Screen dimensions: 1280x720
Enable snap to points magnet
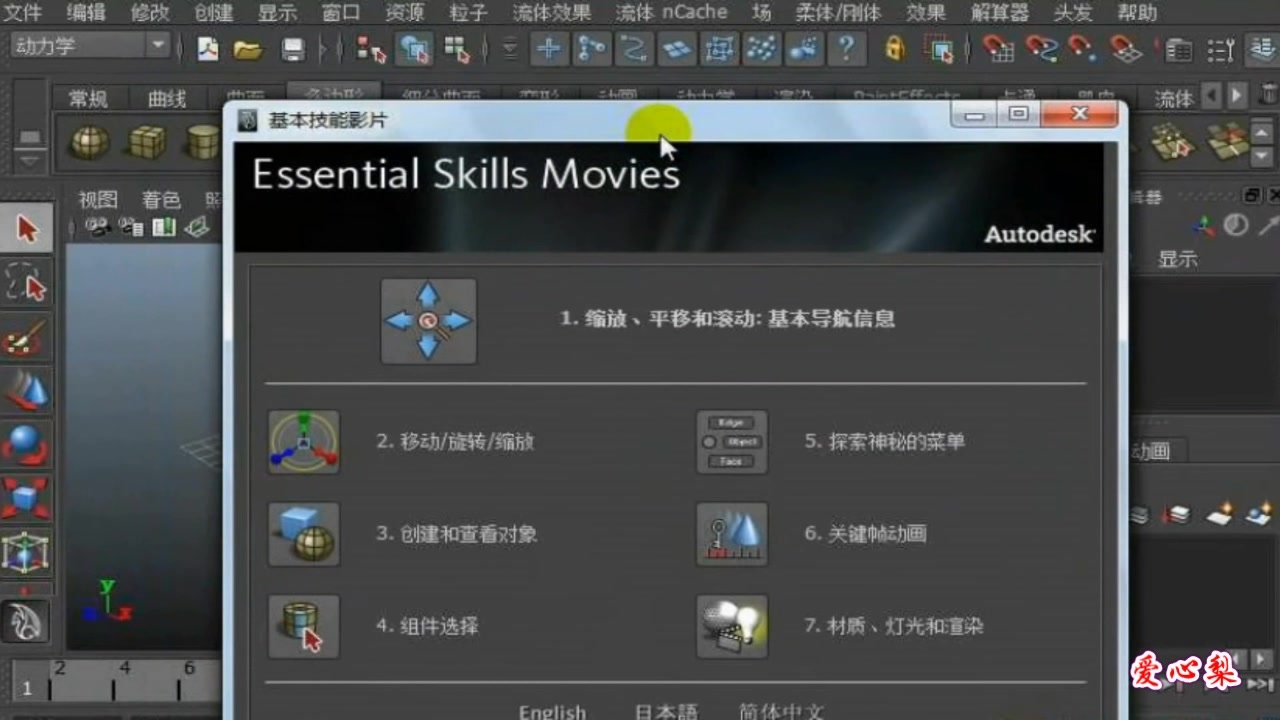tap(1083, 49)
